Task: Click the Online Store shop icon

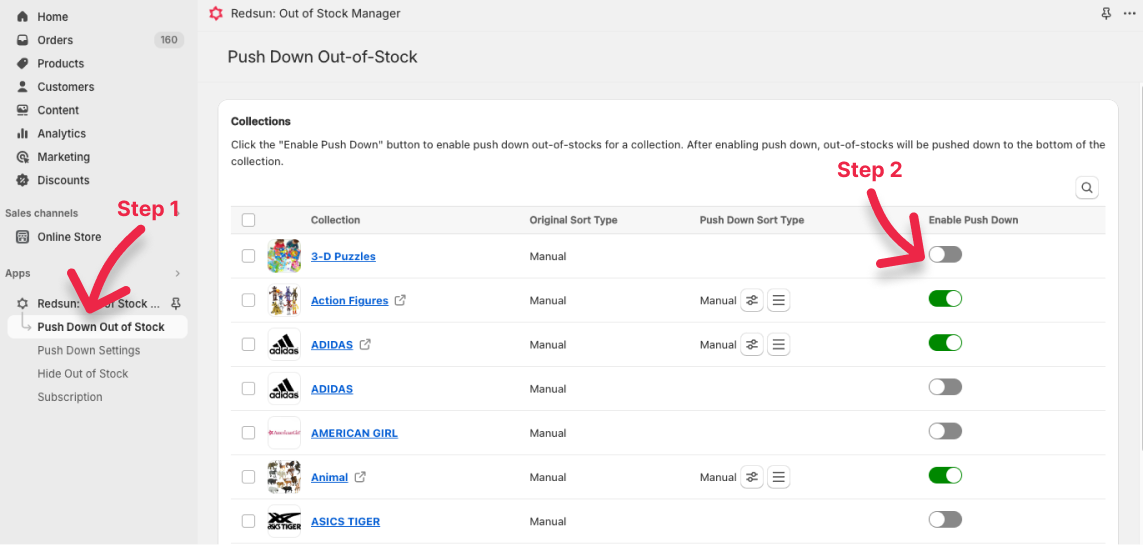Action: point(23,237)
